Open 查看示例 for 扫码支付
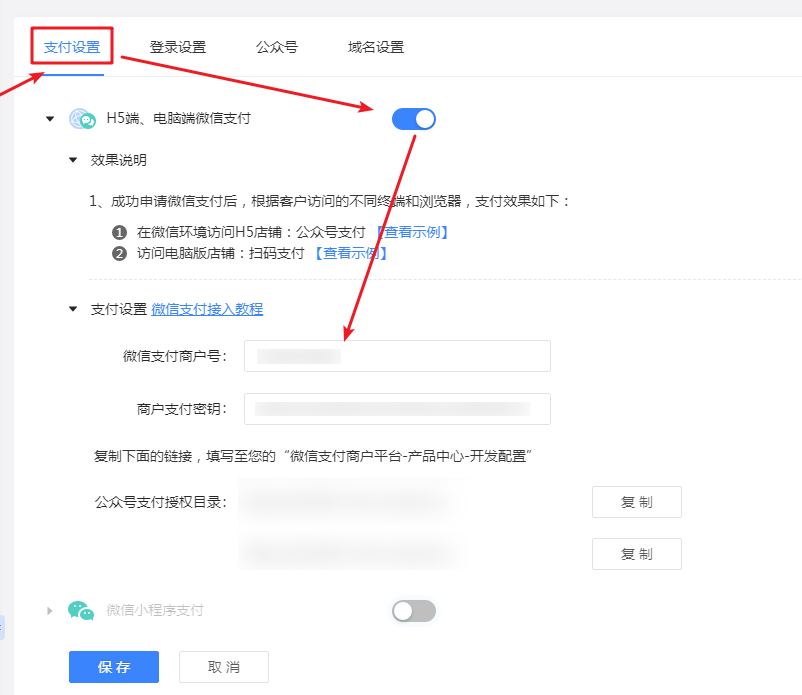Viewport: 802px width, 695px height. [351, 253]
